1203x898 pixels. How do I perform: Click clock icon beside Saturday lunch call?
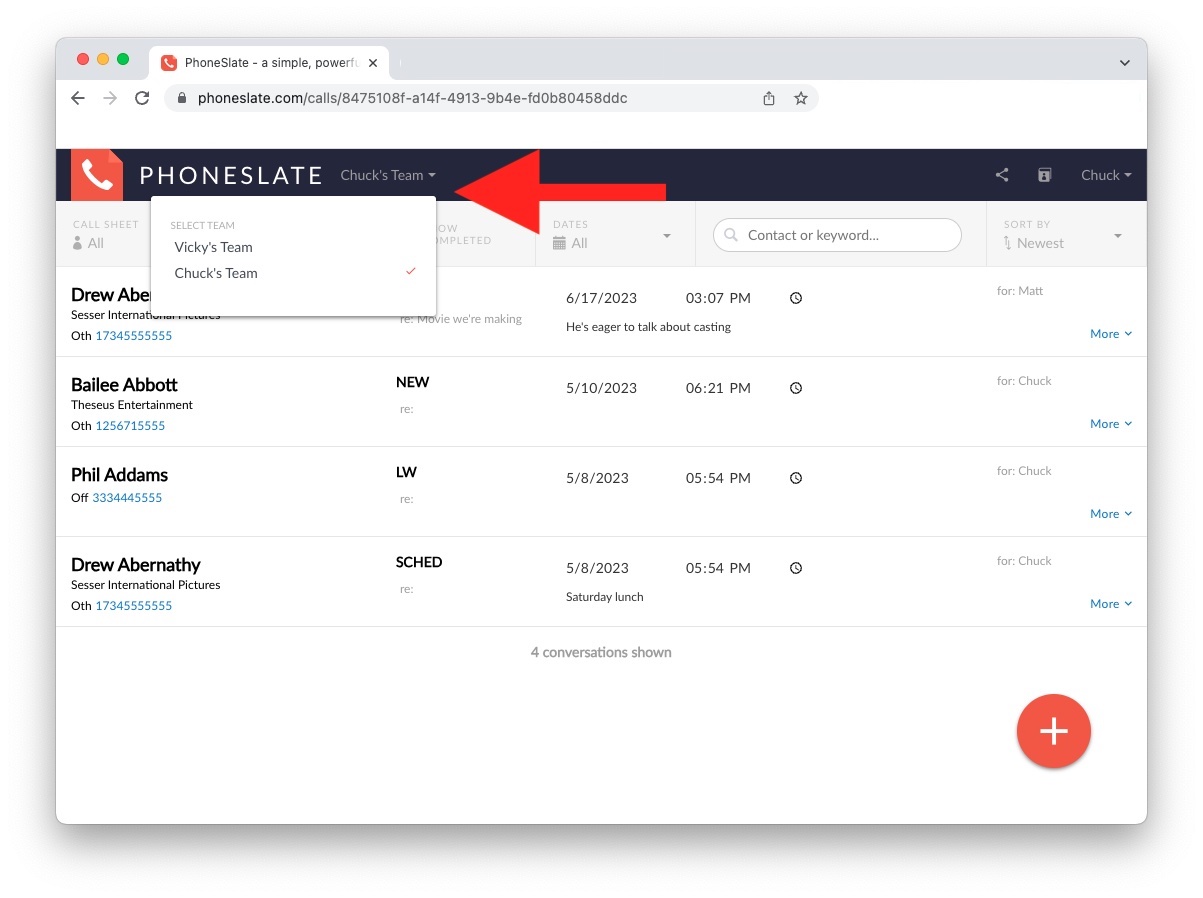click(796, 568)
